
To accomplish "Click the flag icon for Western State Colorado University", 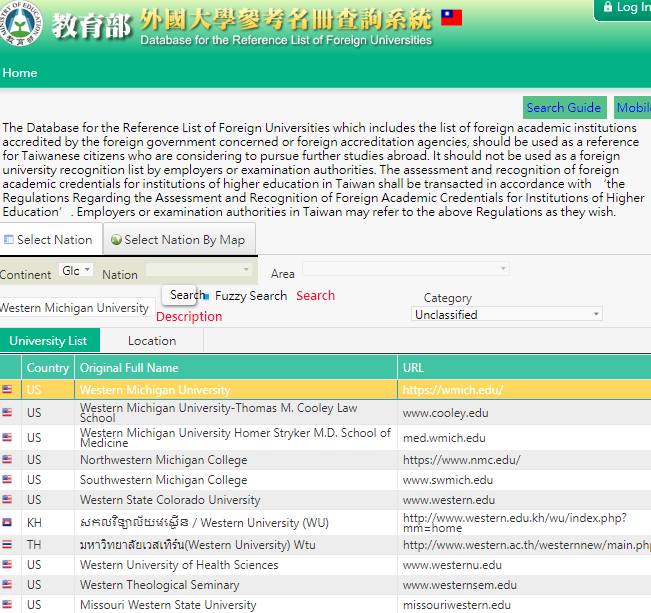I will pyautogui.click(x=7, y=499).
